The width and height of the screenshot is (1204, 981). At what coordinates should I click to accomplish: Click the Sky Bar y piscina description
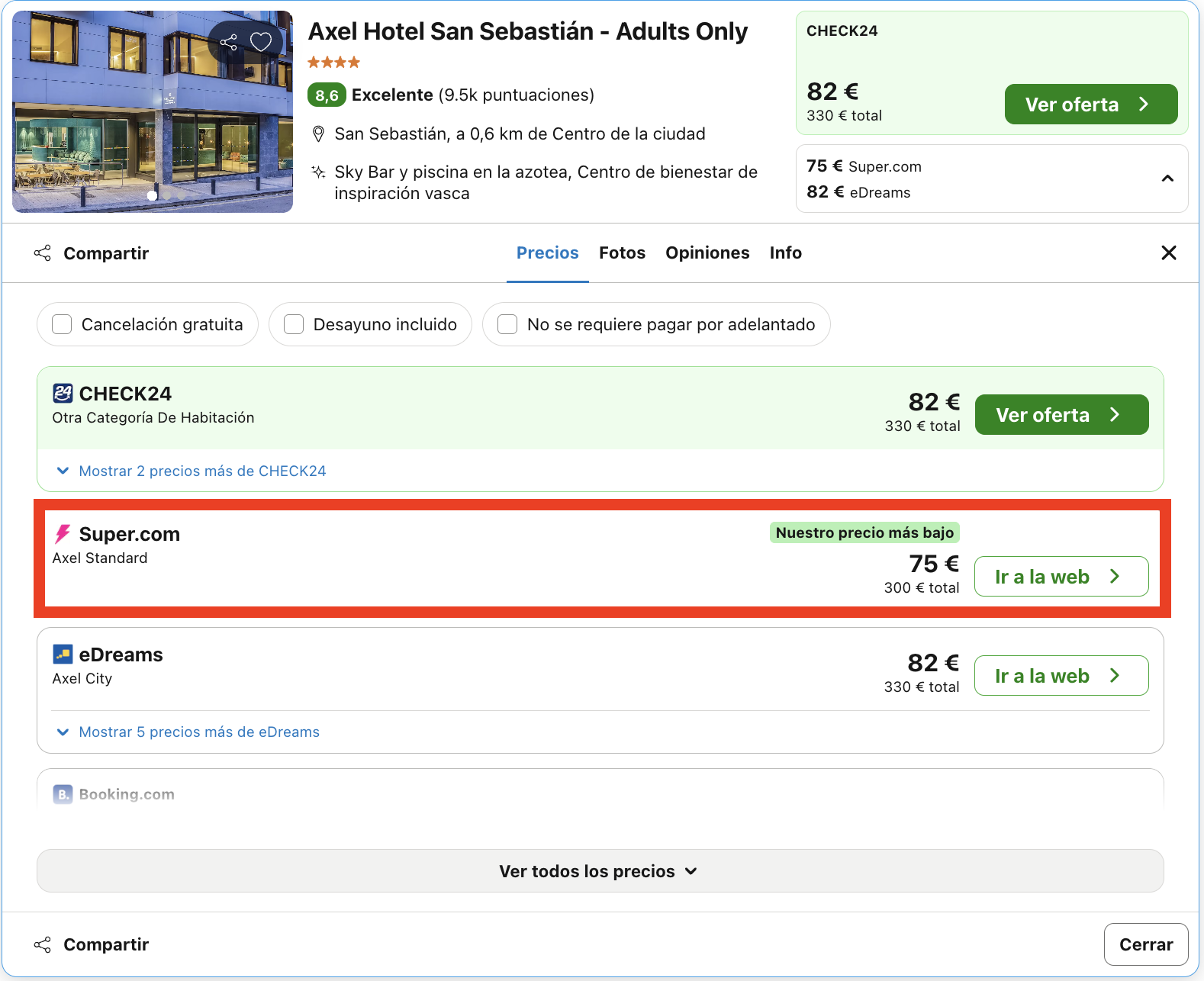click(x=546, y=183)
